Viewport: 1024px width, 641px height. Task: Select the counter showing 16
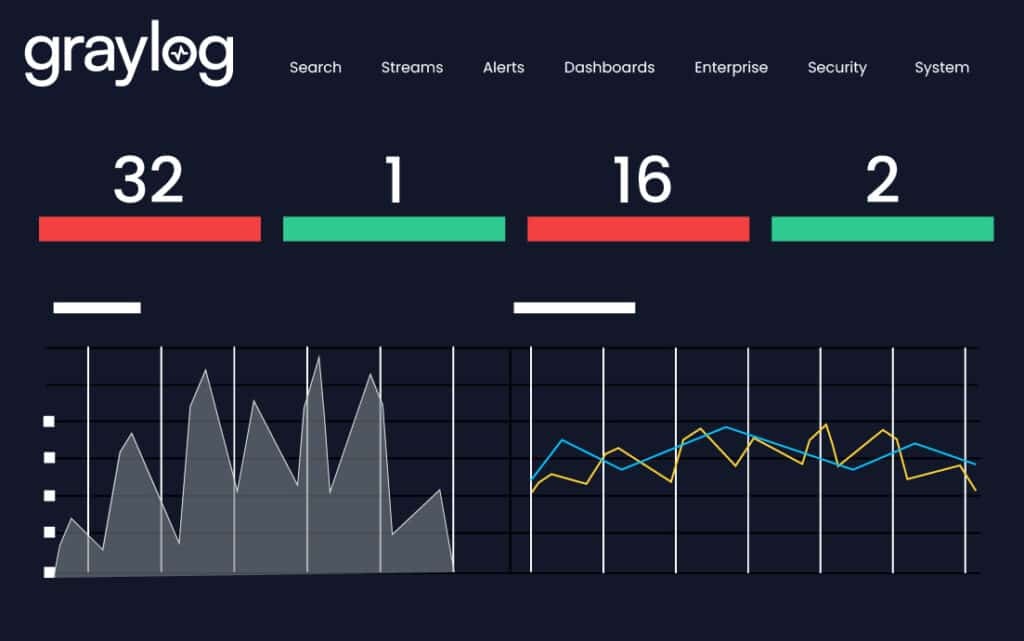pyautogui.click(x=641, y=180)
